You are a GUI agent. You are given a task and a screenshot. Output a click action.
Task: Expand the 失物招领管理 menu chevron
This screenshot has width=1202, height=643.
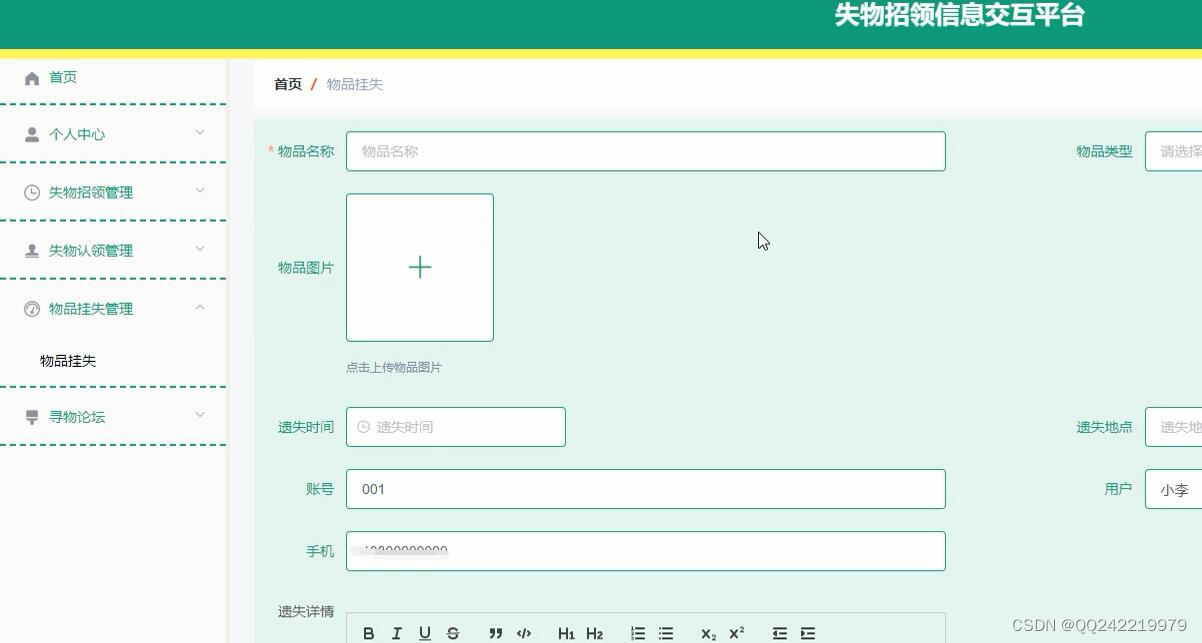tap(200, 190)
